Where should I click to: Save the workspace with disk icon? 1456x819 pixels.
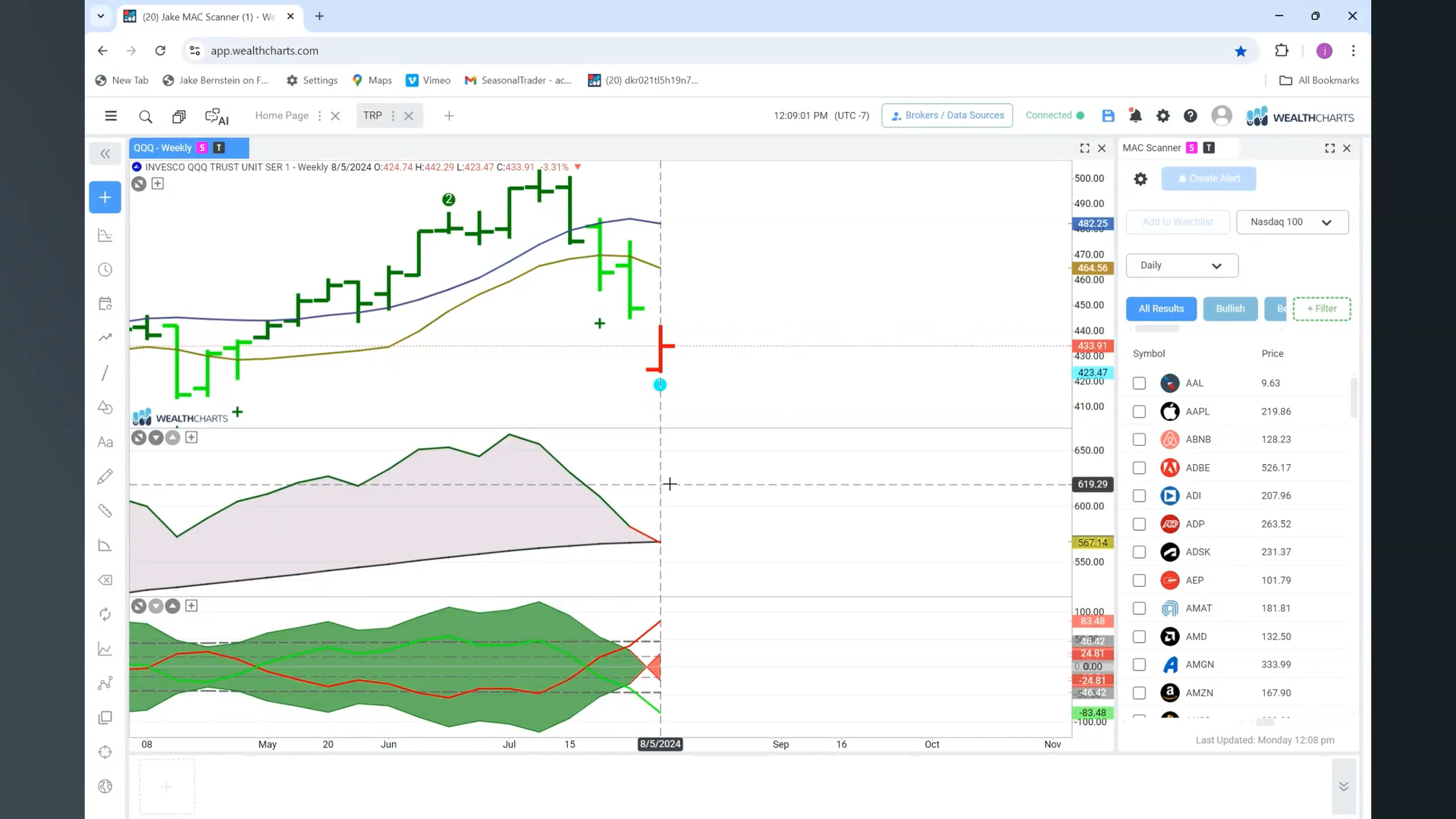(x=1108, y=116)
